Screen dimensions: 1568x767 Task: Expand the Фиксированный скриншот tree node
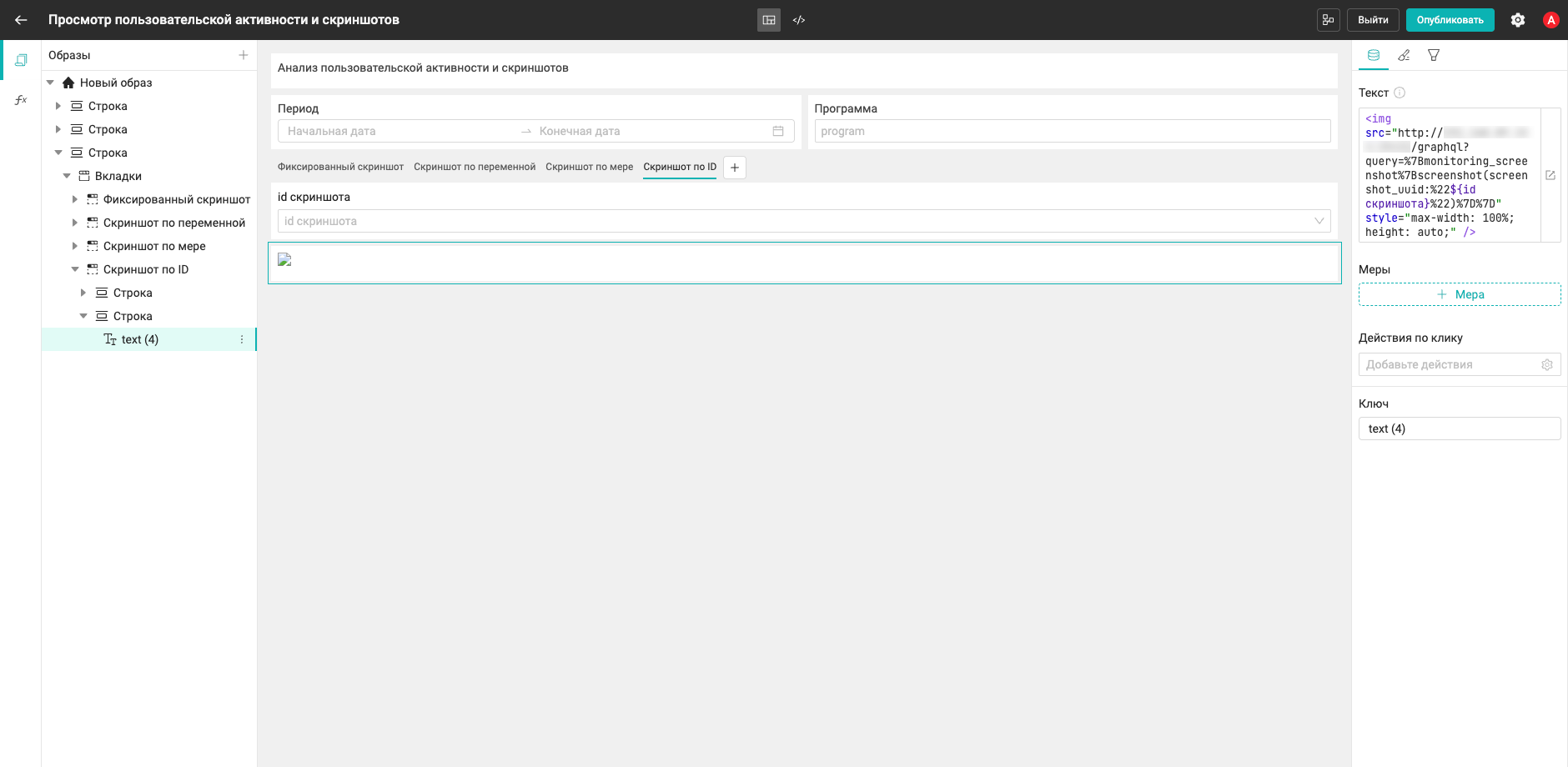coord(75,199)
